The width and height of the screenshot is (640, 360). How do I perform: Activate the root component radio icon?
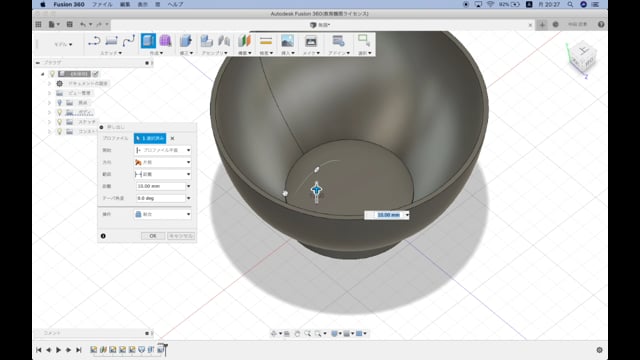96,74
